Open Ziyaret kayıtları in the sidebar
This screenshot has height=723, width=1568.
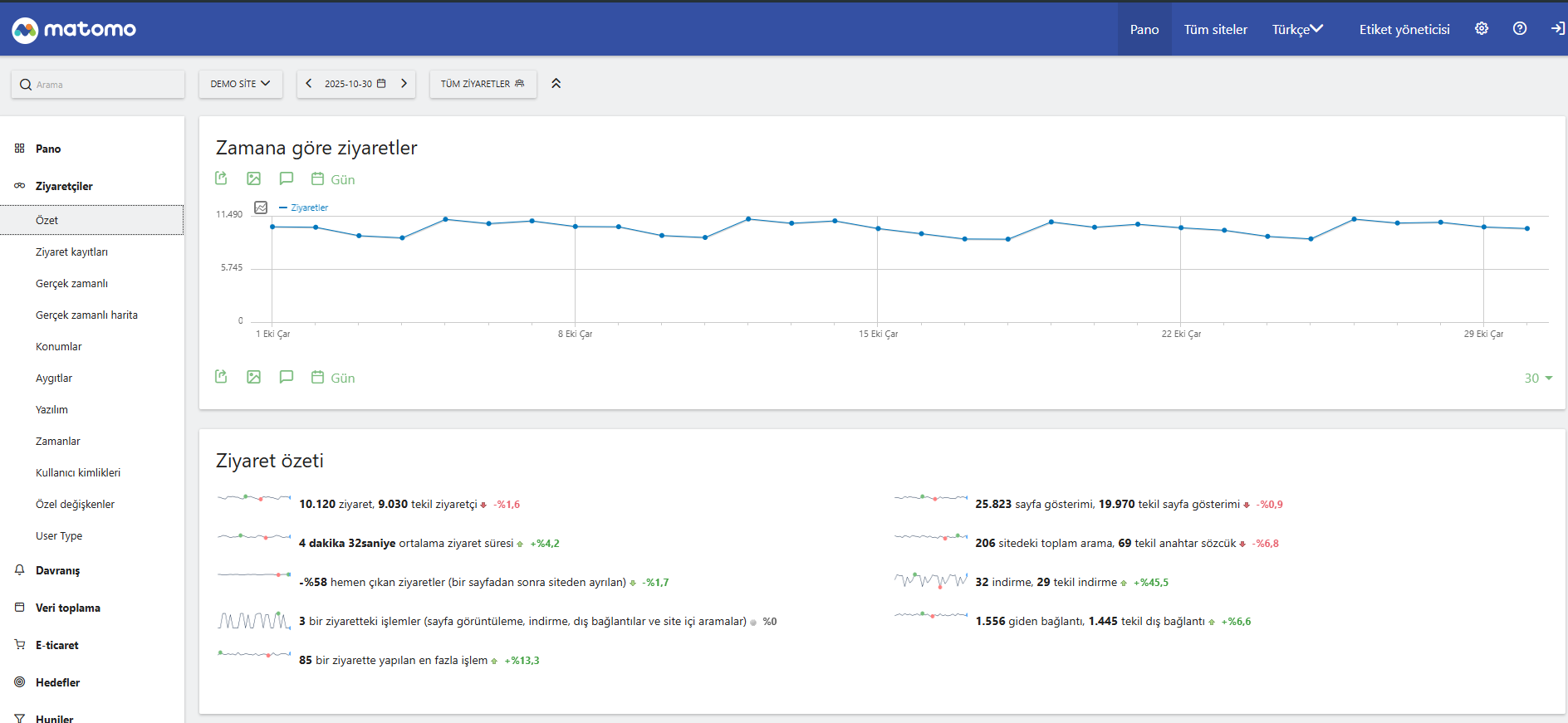[71, 252]
